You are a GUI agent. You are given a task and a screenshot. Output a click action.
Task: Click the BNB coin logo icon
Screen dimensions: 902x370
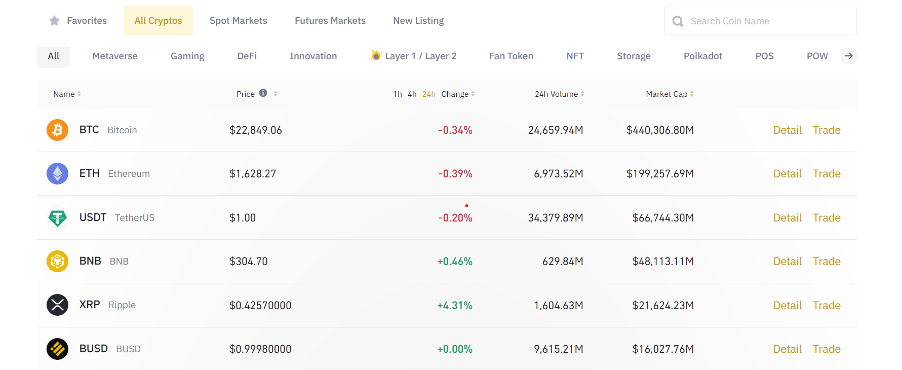(x=58, y=261)
